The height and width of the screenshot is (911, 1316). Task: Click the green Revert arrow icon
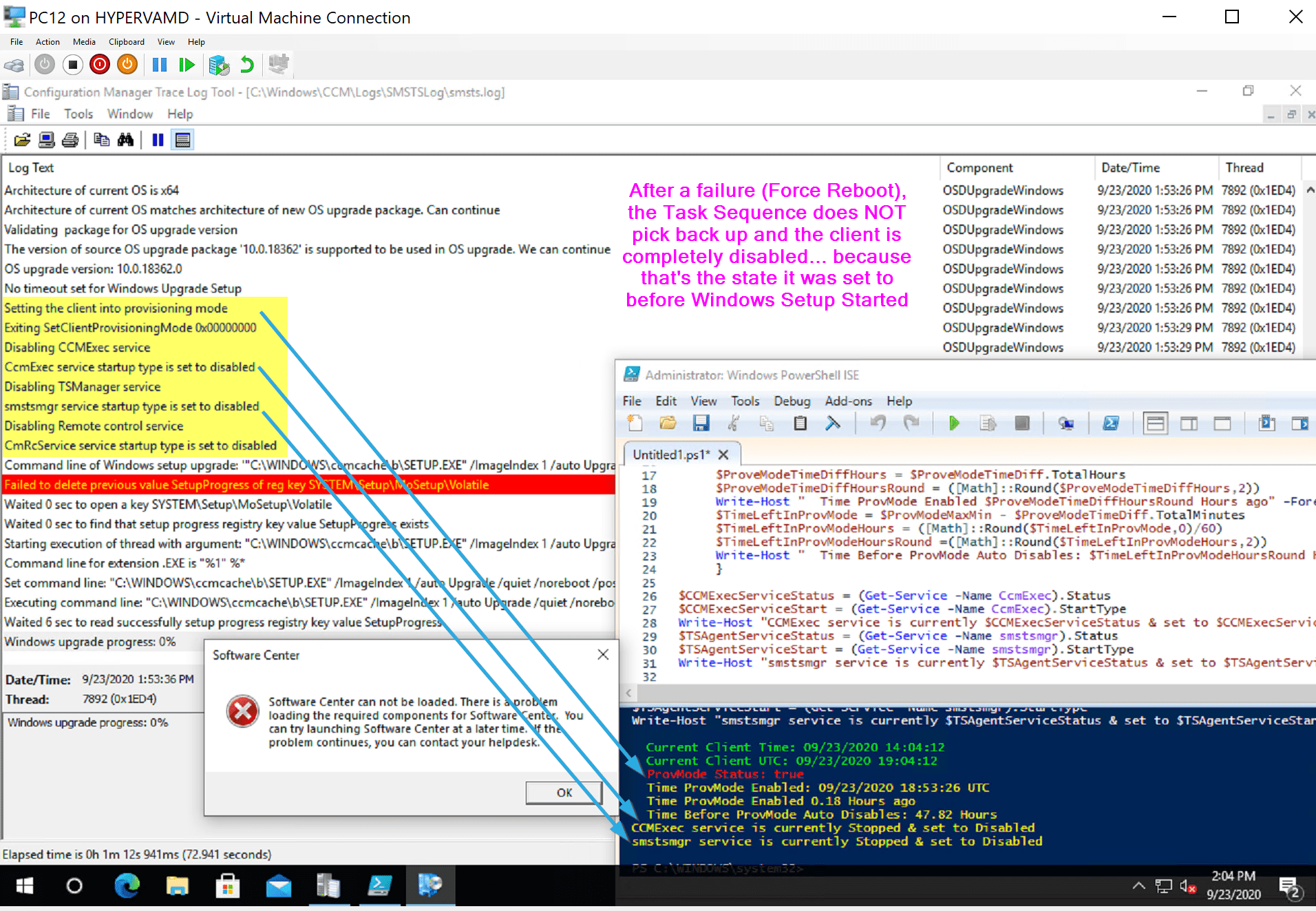pos(246,65)
